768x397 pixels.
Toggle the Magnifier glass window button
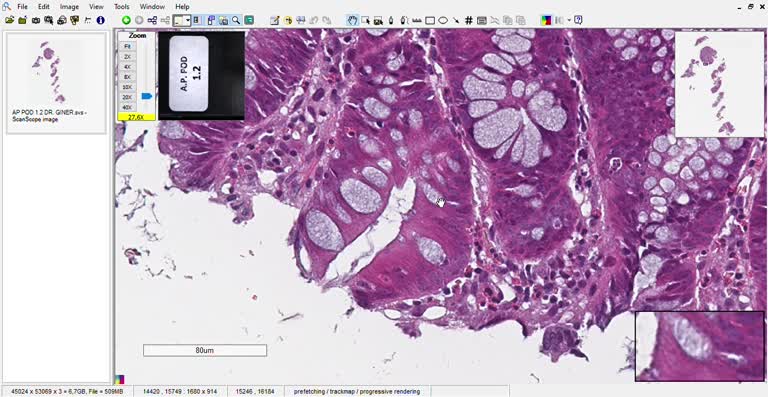tap(236, 20)
